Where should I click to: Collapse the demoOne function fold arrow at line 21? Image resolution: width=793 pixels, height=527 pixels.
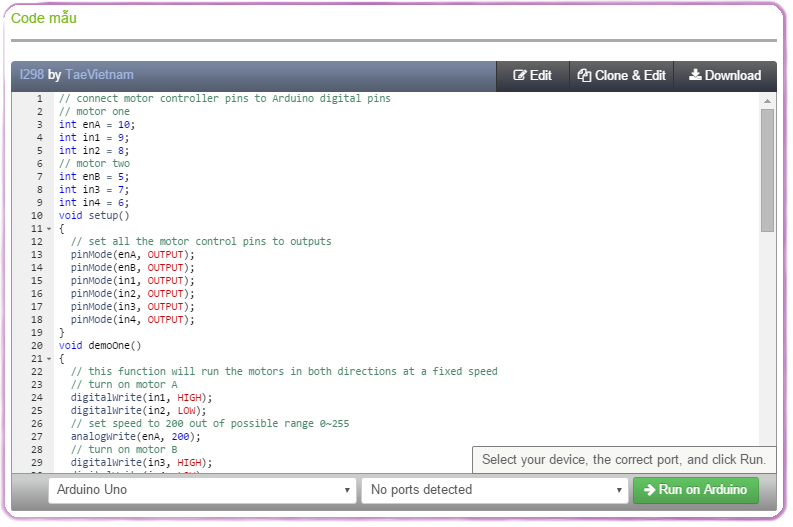[x=48, y=359]
